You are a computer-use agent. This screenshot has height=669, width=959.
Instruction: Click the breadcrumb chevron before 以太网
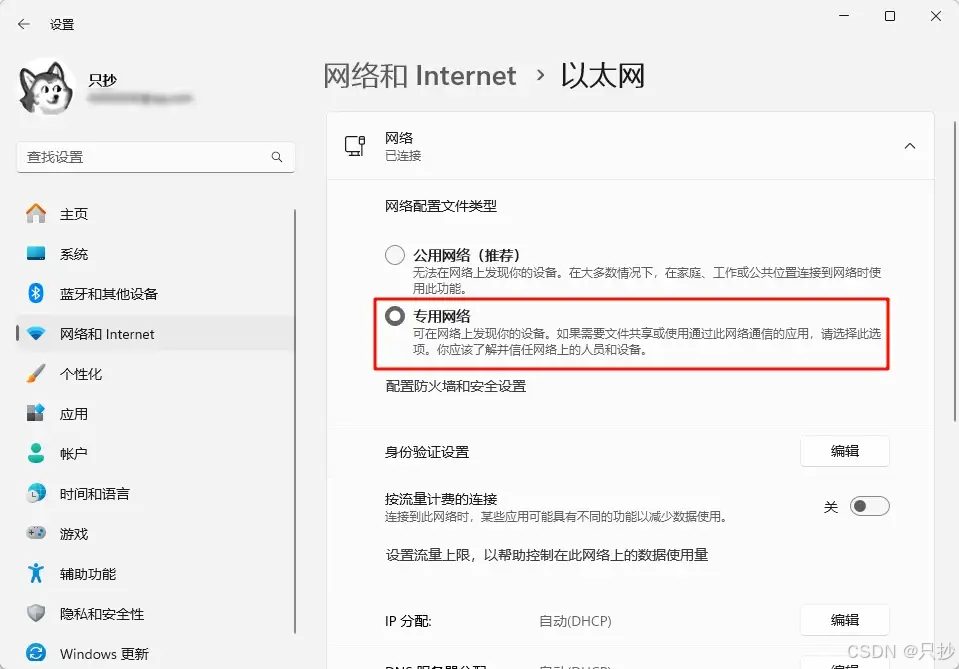point(540,75)
